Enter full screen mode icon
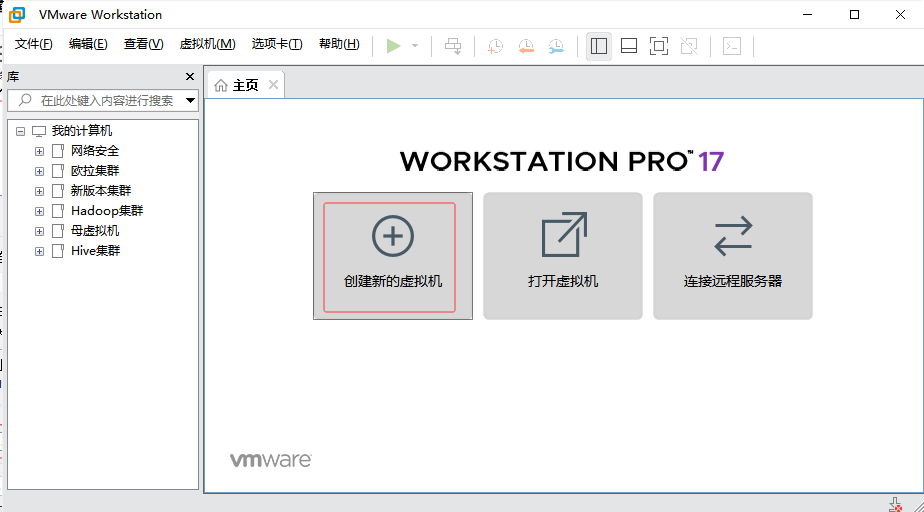This screenshot has width=924, height=512. pyautogui.click(x=659, y=46)
